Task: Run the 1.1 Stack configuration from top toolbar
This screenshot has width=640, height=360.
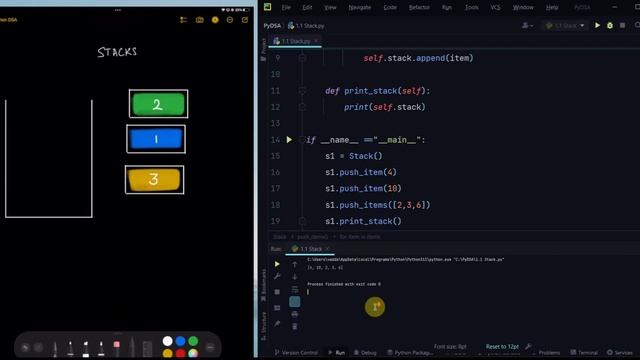Action: tap(597, 25)
